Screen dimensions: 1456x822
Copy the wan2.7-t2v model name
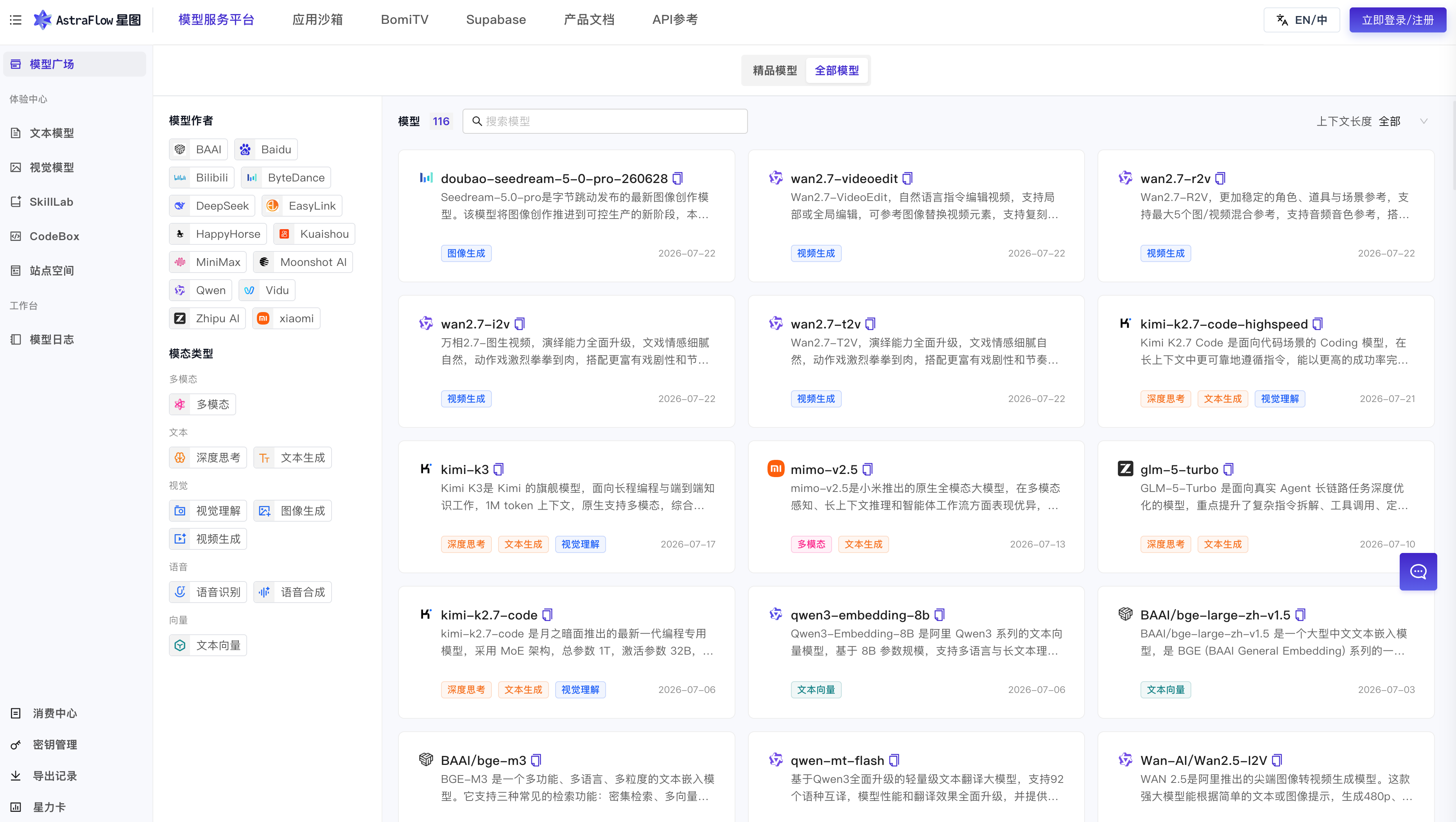coord(870,324)
